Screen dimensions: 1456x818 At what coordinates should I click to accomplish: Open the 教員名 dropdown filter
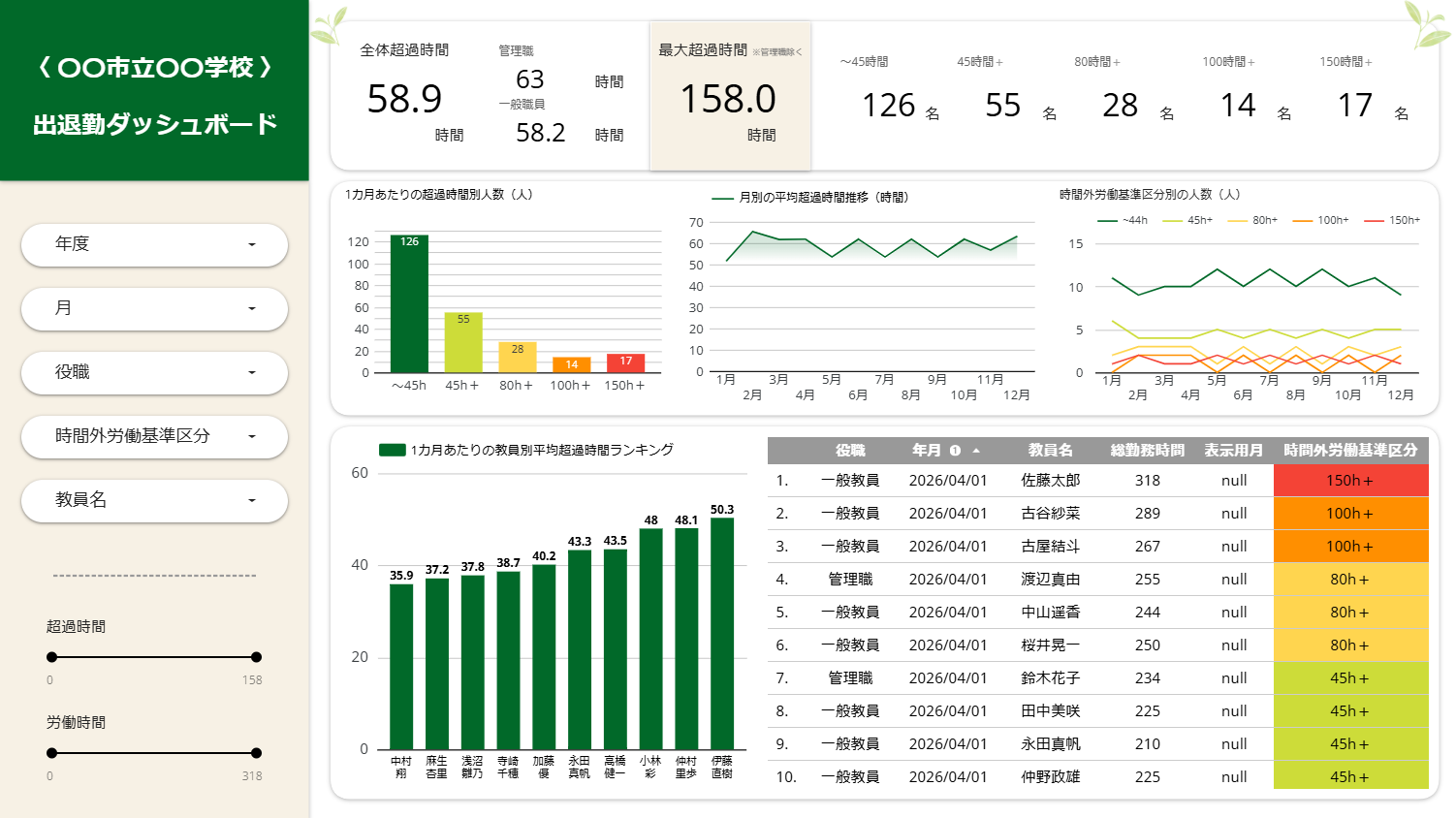(154, 500)
